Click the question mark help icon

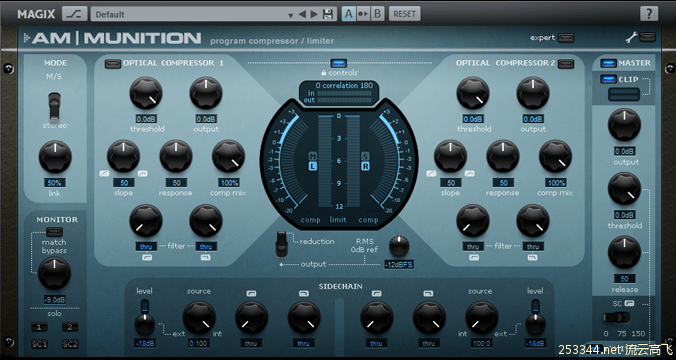pos(649,14)
